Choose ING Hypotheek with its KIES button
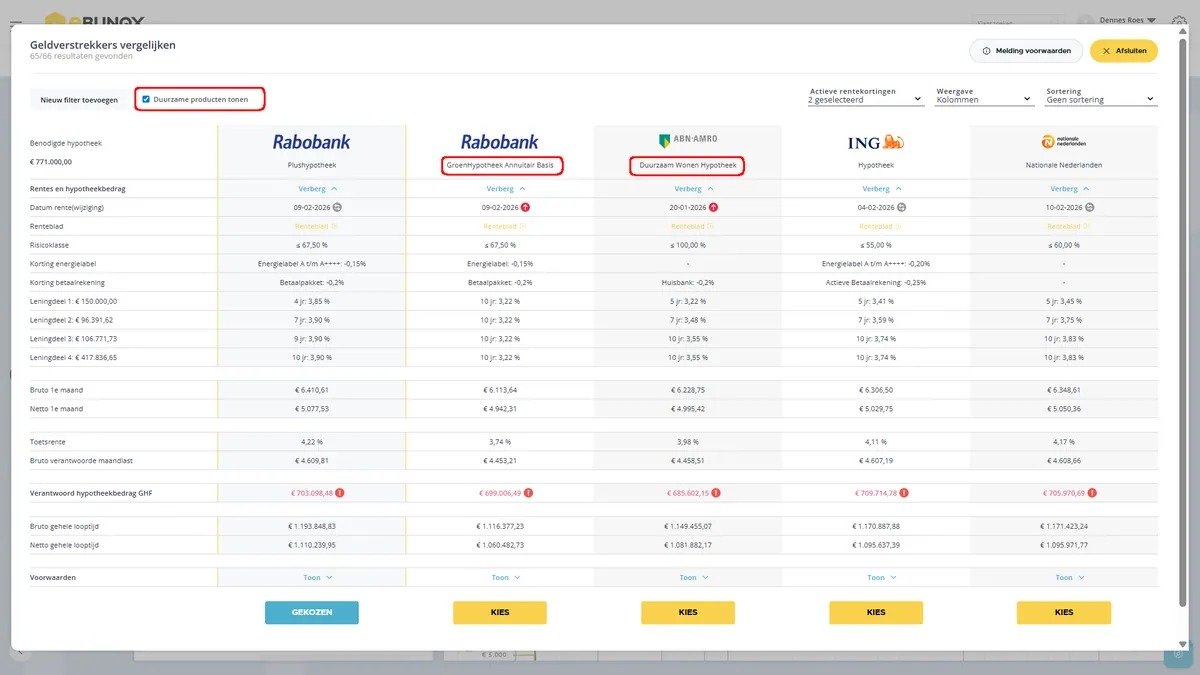Image resolution: width=1200 pixels, height=675 pixels. point(876,612)
